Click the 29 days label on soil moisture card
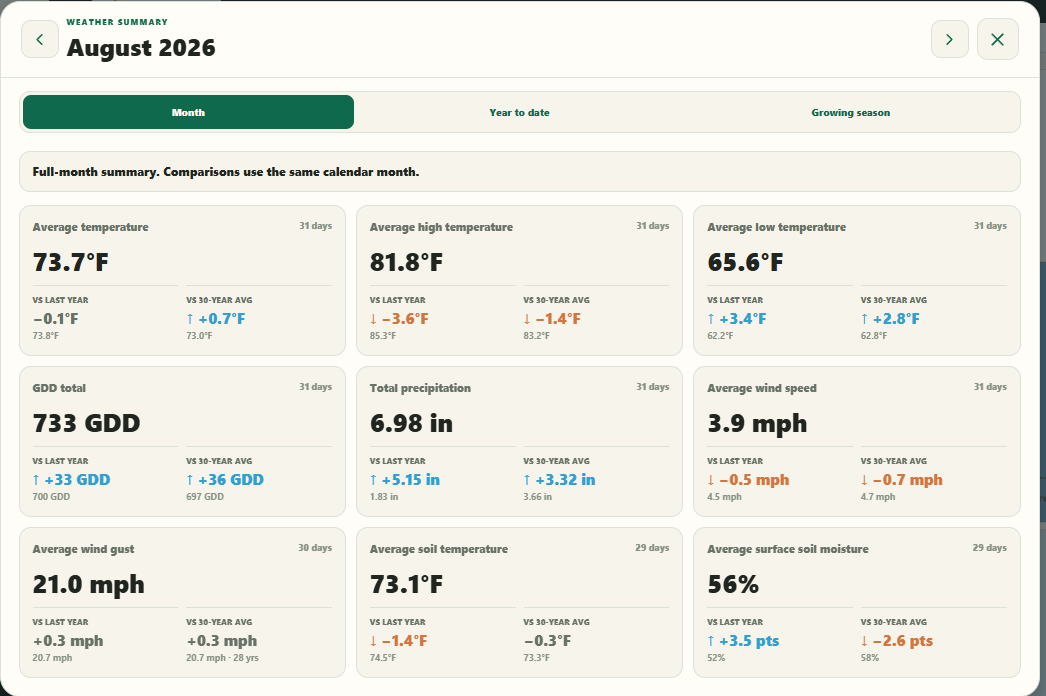This screenshot has height=696, width=1046. (990, 548)
